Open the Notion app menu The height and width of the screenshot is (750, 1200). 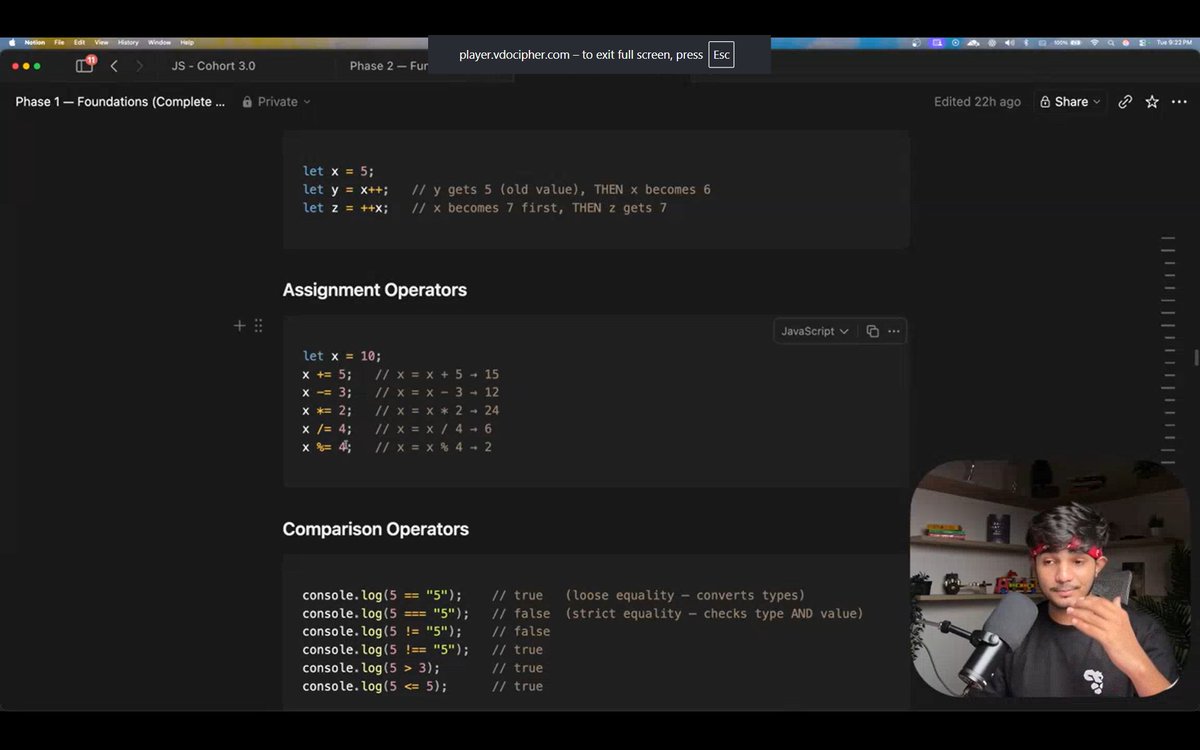(34, 43)
